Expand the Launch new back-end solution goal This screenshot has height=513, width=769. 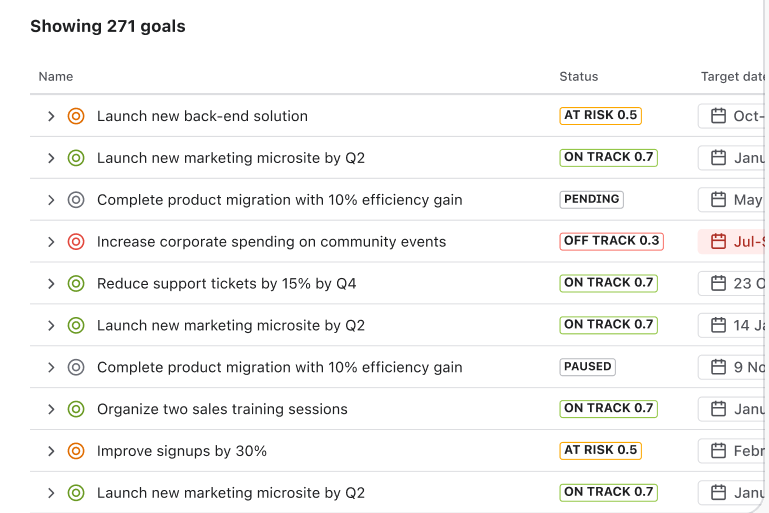coord(51,116)
